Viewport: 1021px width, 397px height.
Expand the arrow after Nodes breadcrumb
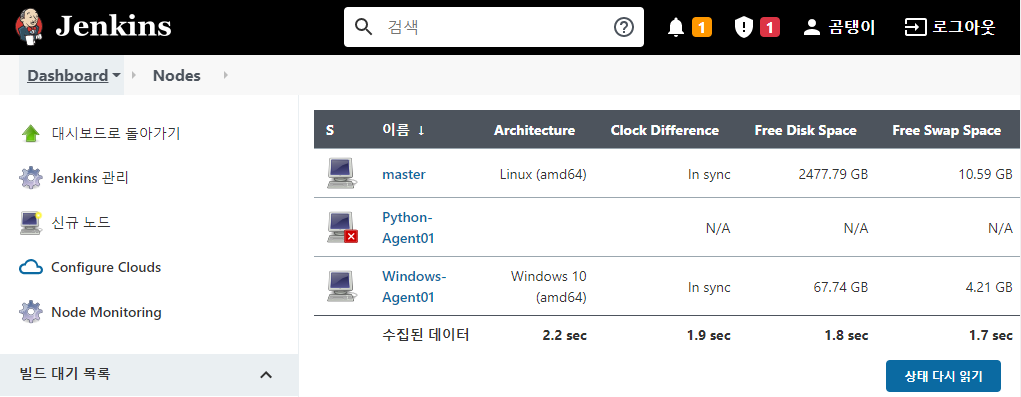(x=226, y=75)
